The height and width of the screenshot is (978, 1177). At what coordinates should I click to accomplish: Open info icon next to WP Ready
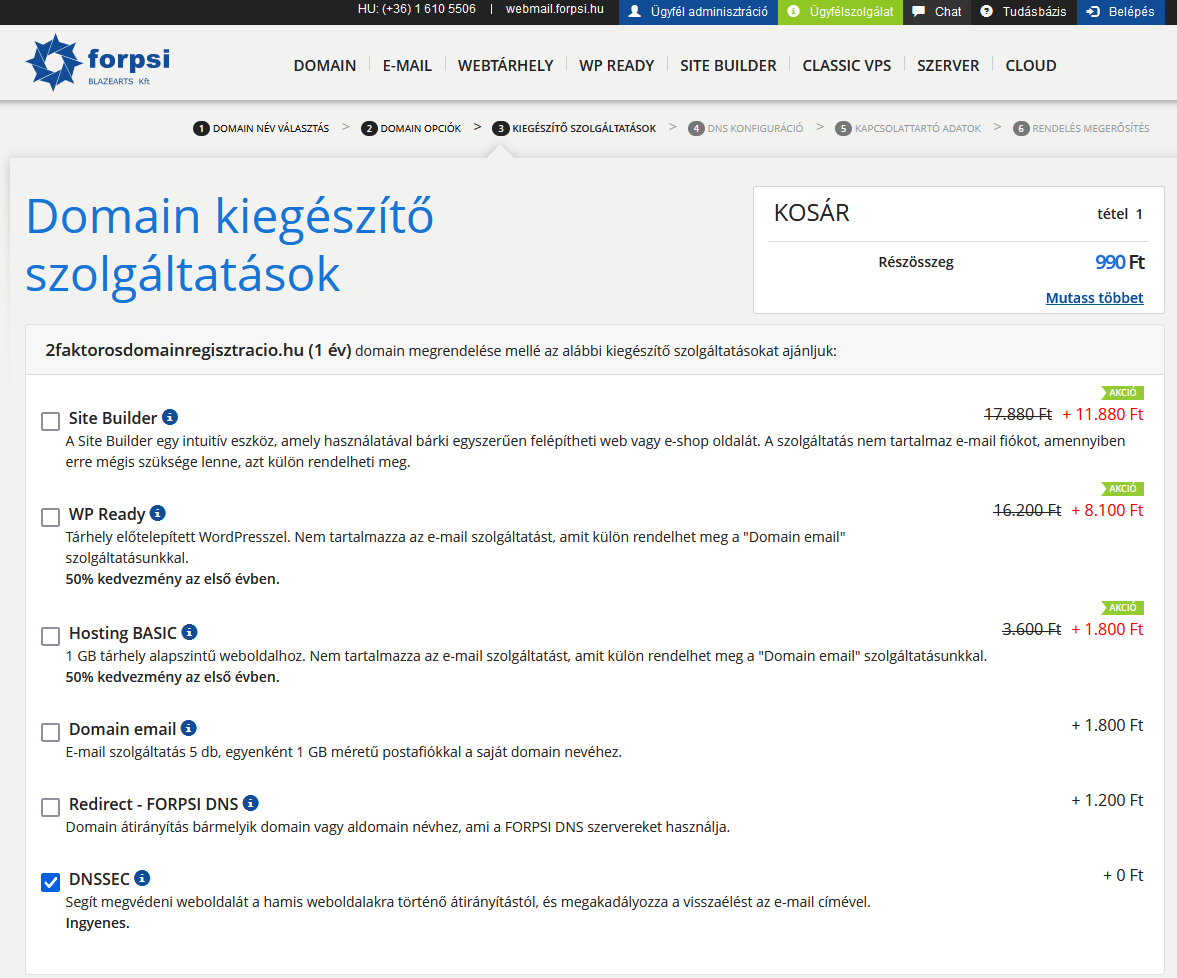click(x=158, y=513)
